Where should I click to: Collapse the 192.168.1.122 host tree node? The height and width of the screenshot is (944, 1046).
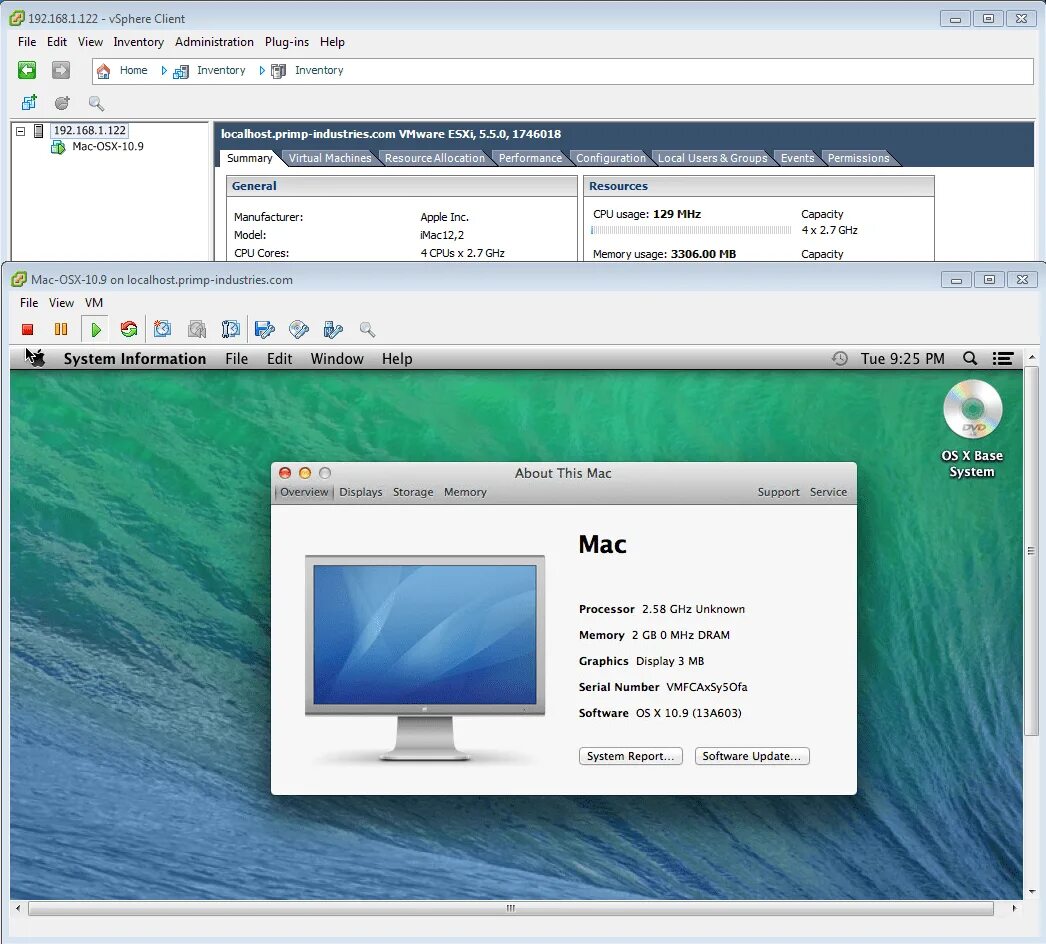(21, 131)
